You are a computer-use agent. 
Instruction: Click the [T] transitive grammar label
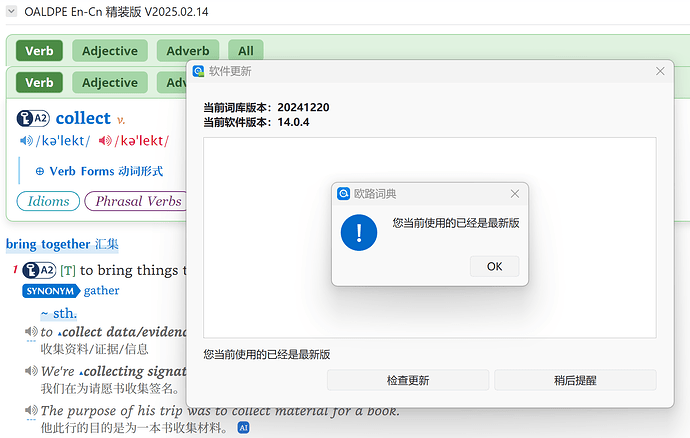(68, 270)
